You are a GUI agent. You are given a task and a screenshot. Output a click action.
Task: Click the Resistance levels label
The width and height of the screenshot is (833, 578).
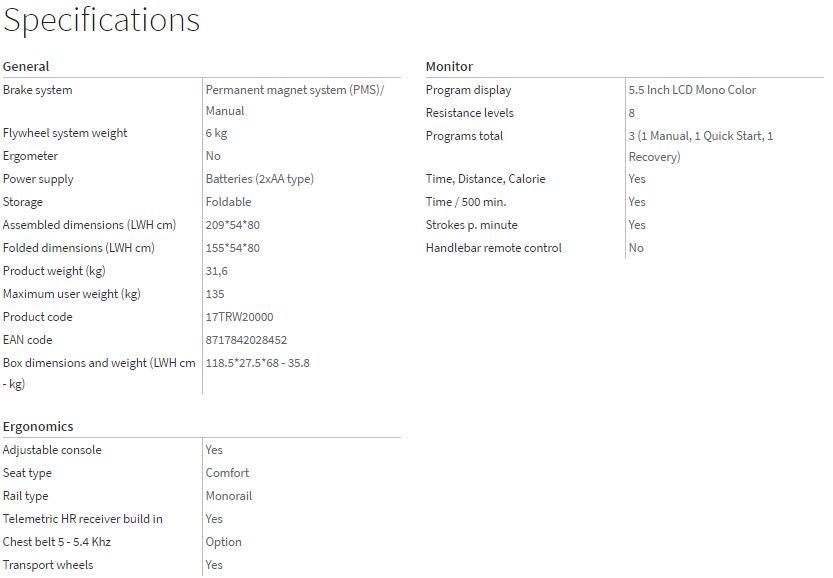pyautogui.click(x=470, y=113)
